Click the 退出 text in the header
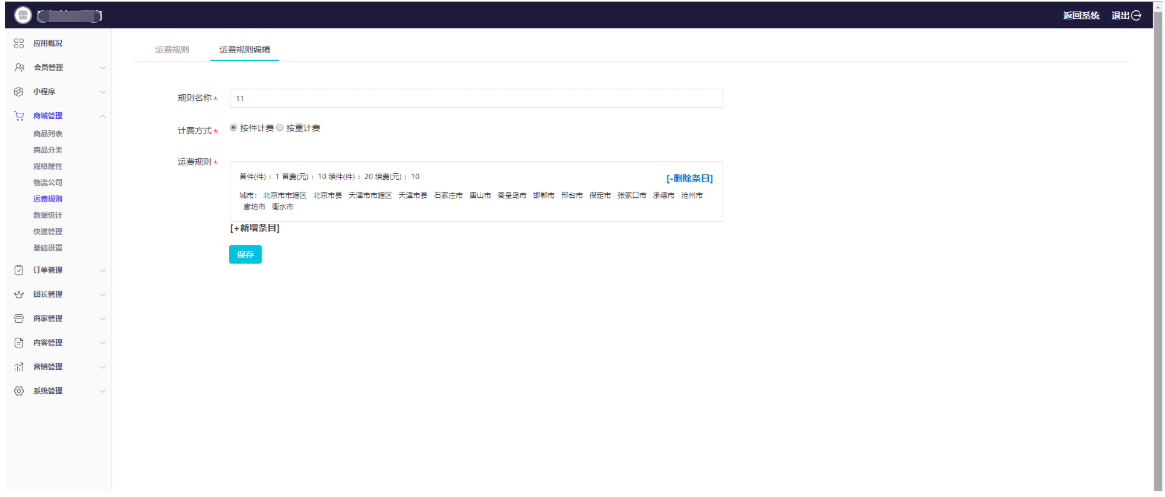1165x497 pixels. point(1120,16)
